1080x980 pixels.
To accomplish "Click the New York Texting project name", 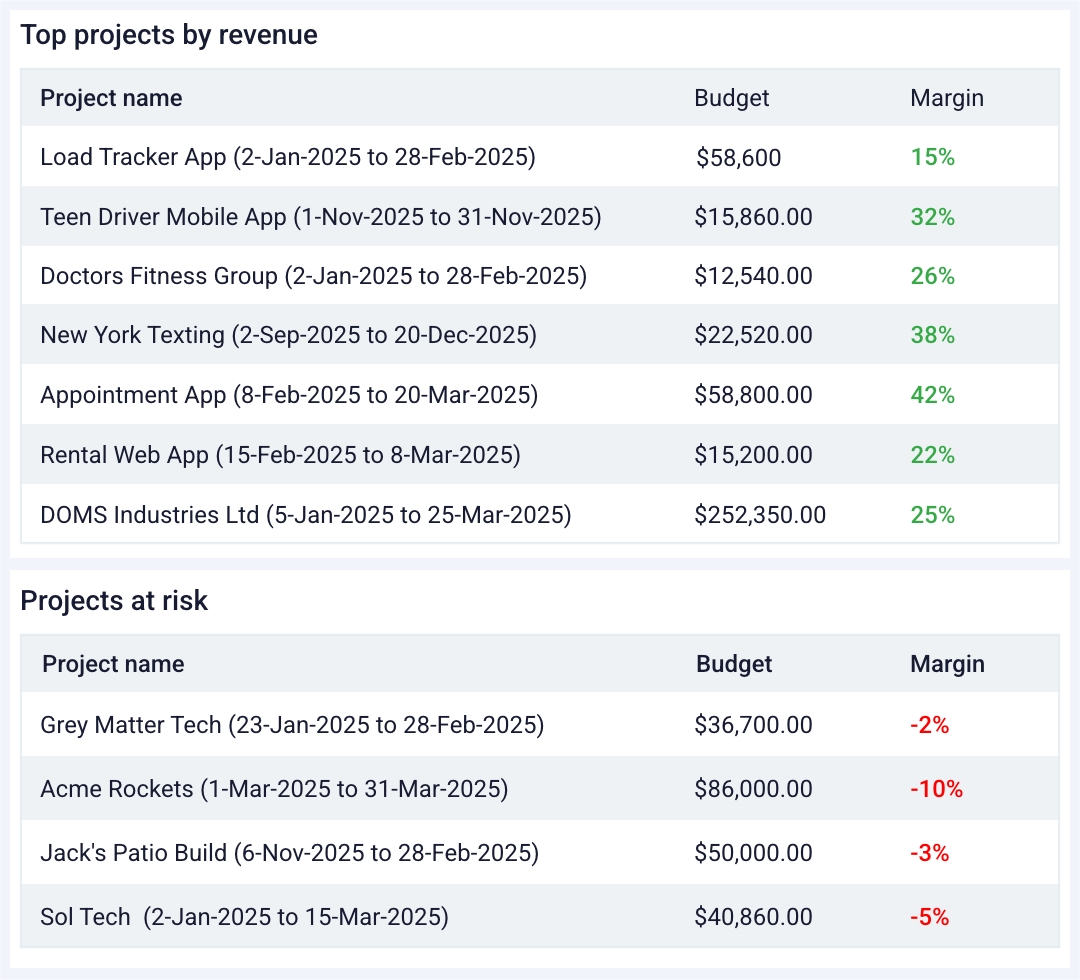I will (x=288, y=335).
